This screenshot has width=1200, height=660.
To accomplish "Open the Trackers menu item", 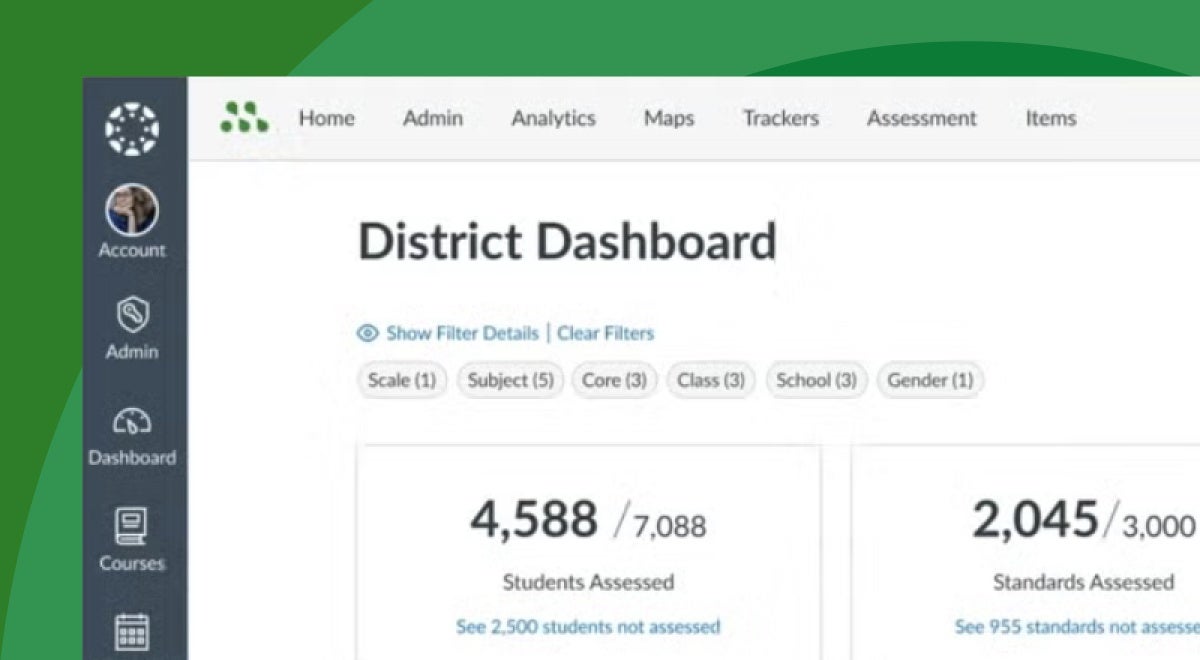I will point(781,118).
